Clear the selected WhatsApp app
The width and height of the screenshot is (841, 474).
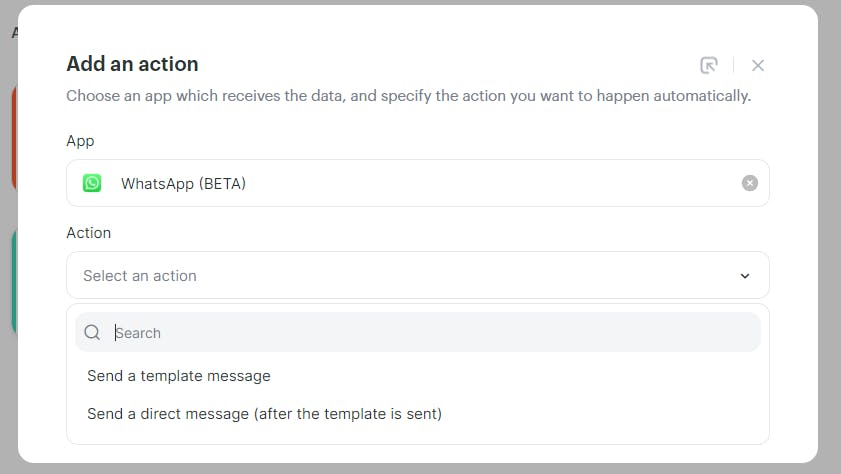[749, 183]
